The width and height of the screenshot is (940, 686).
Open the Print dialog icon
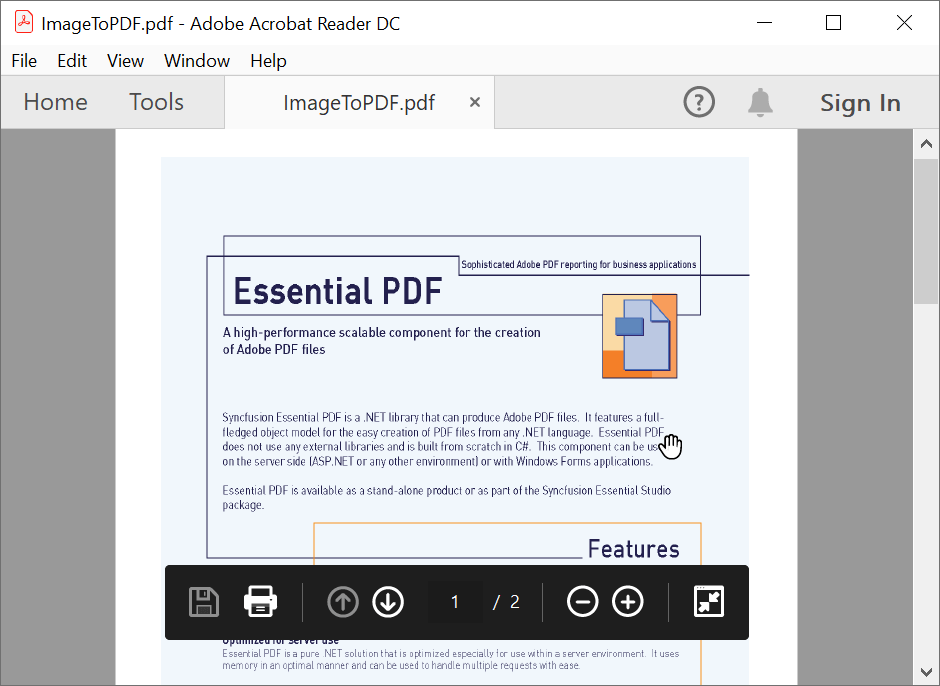(x=260, y=601)
